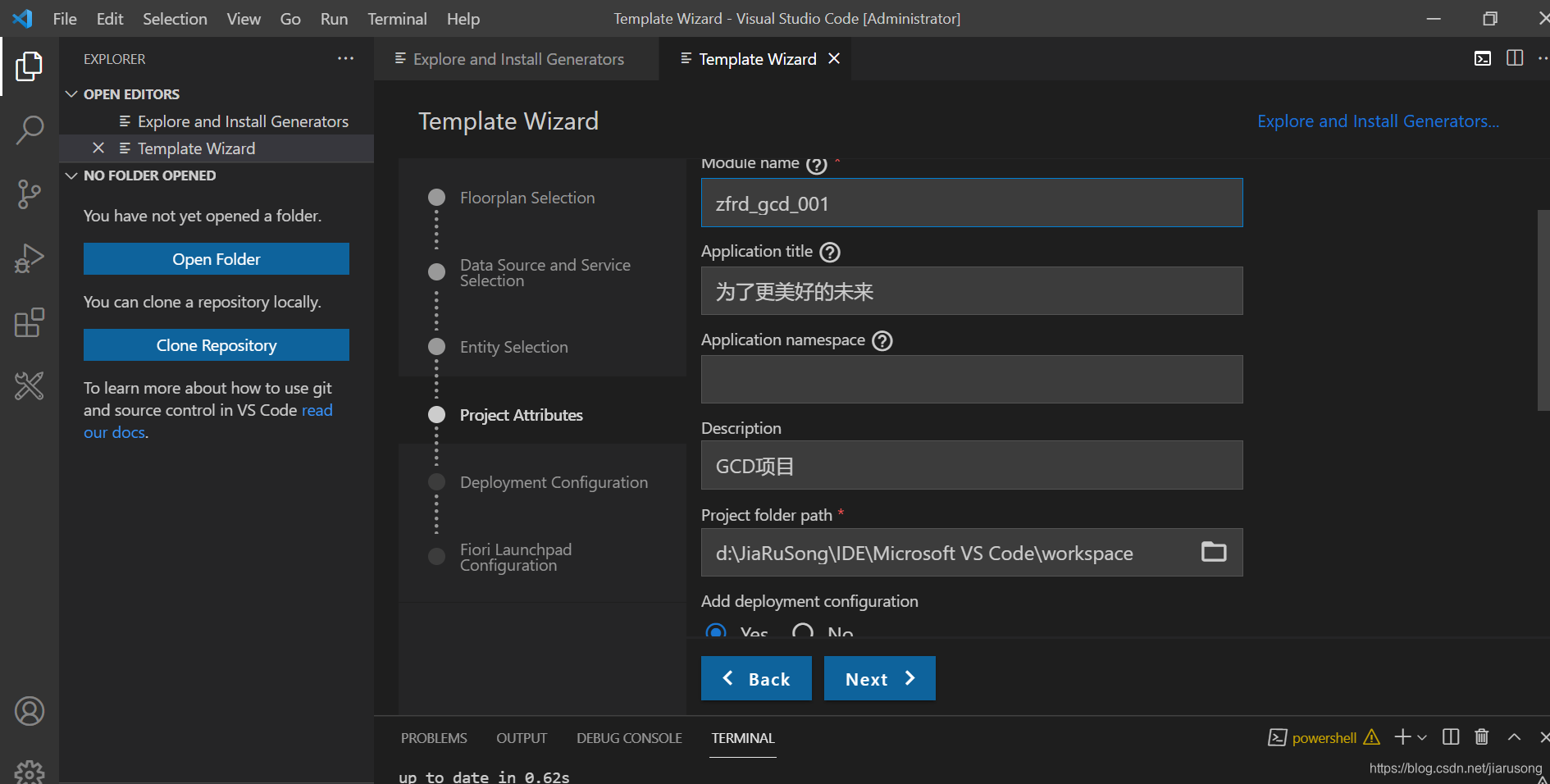Open the File menu
This screenshot has width=1550, height=784.
pos(65,18)
